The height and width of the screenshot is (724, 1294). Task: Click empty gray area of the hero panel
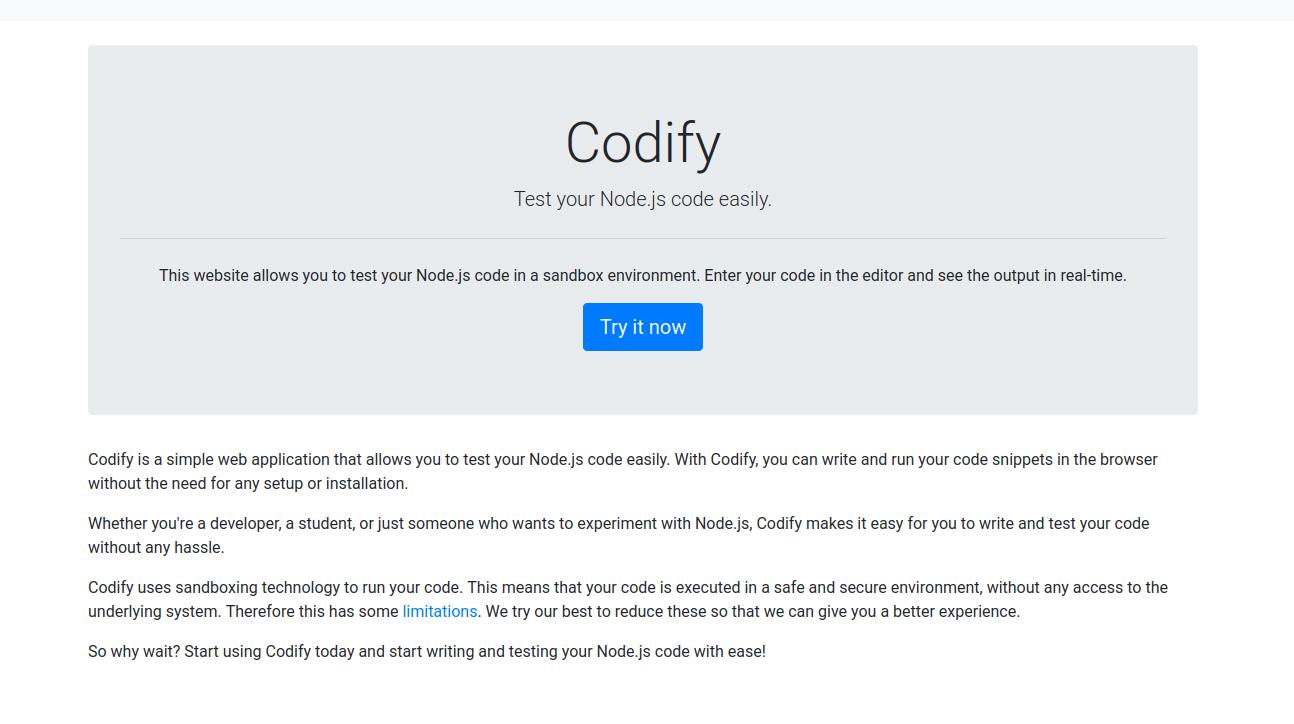[300, 370]
